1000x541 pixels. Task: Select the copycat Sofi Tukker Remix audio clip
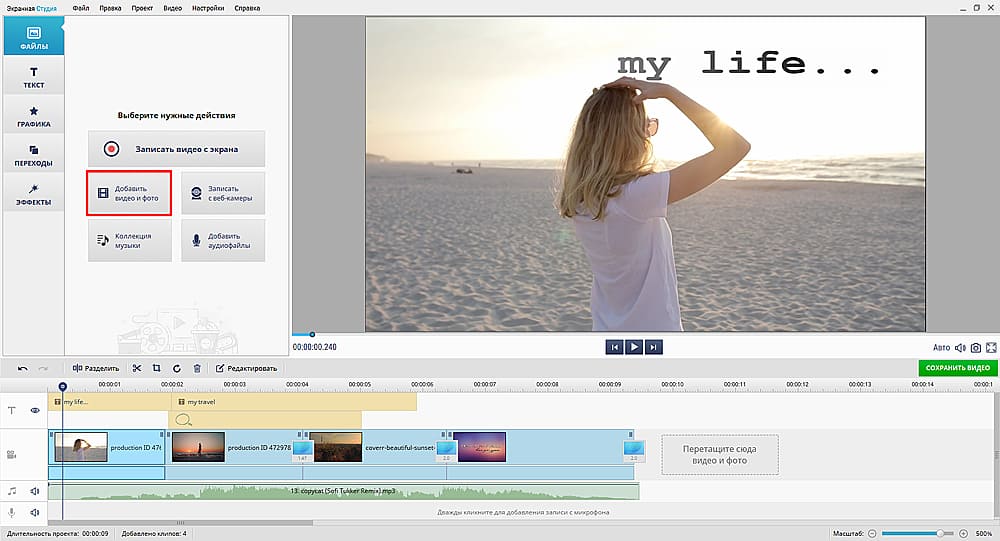coord(344,491)
